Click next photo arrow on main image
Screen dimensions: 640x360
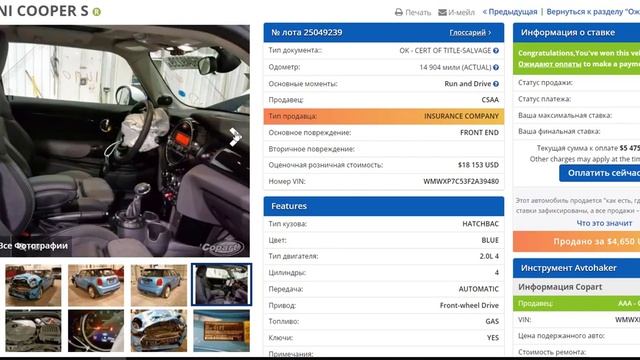(x=236, y=137)
